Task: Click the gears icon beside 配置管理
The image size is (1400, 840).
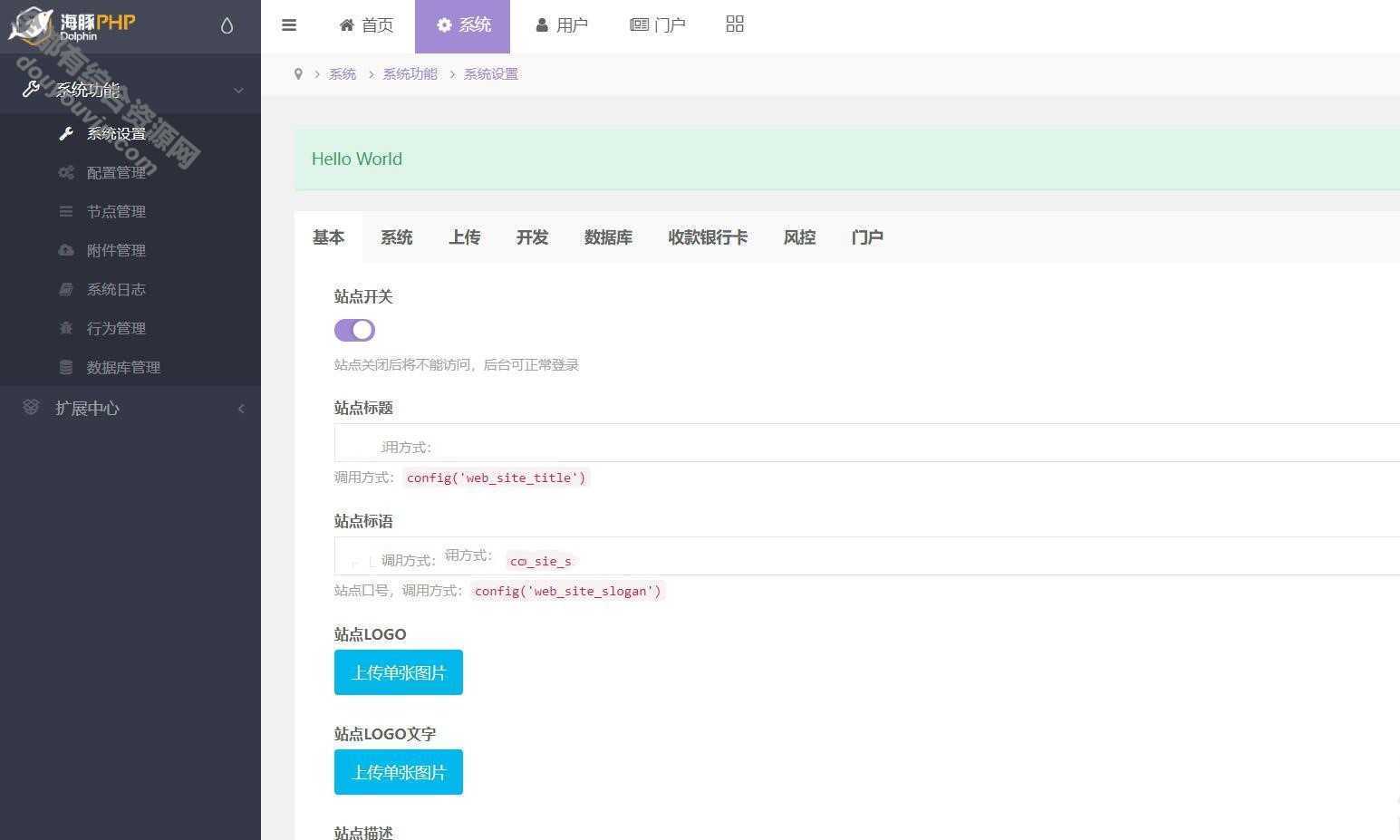Action: pos(66,172)
